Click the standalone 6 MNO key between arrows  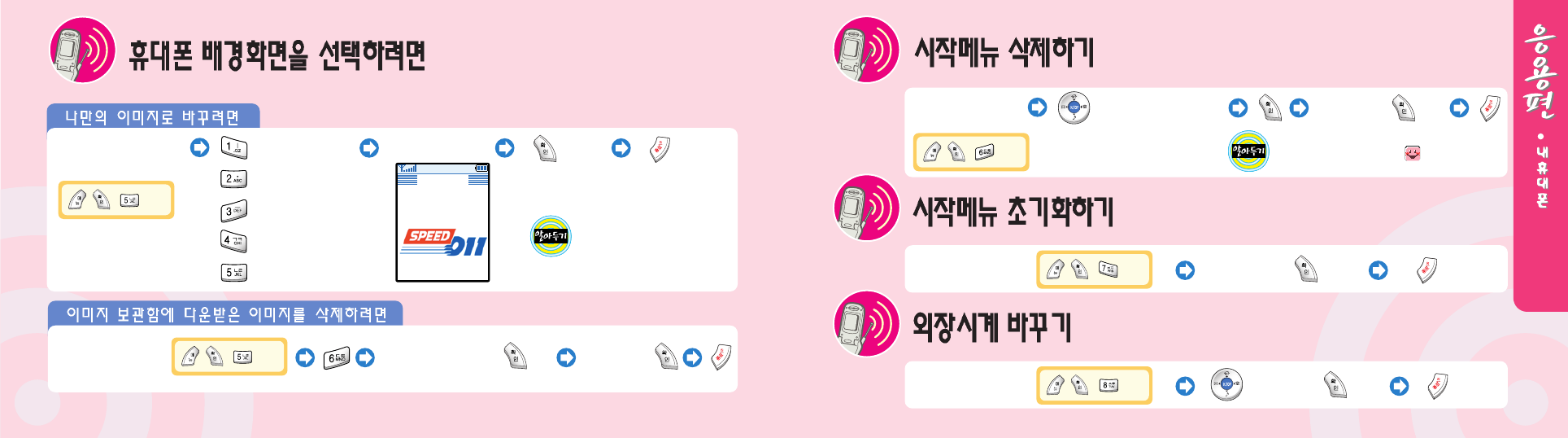(336, 358)
